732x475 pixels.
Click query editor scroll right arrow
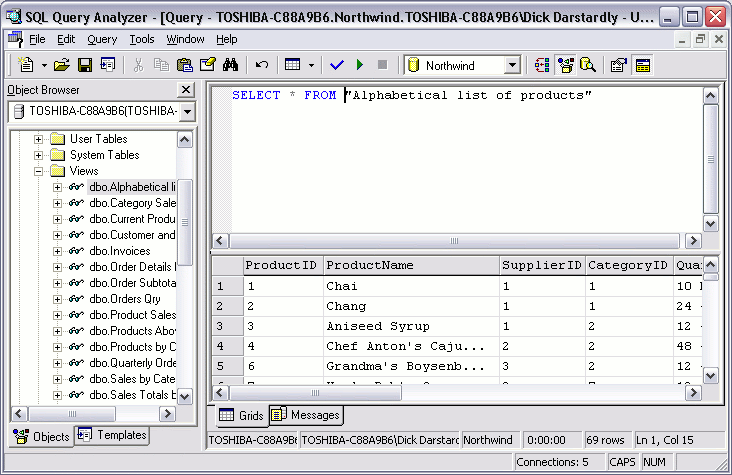coord(693,241)
